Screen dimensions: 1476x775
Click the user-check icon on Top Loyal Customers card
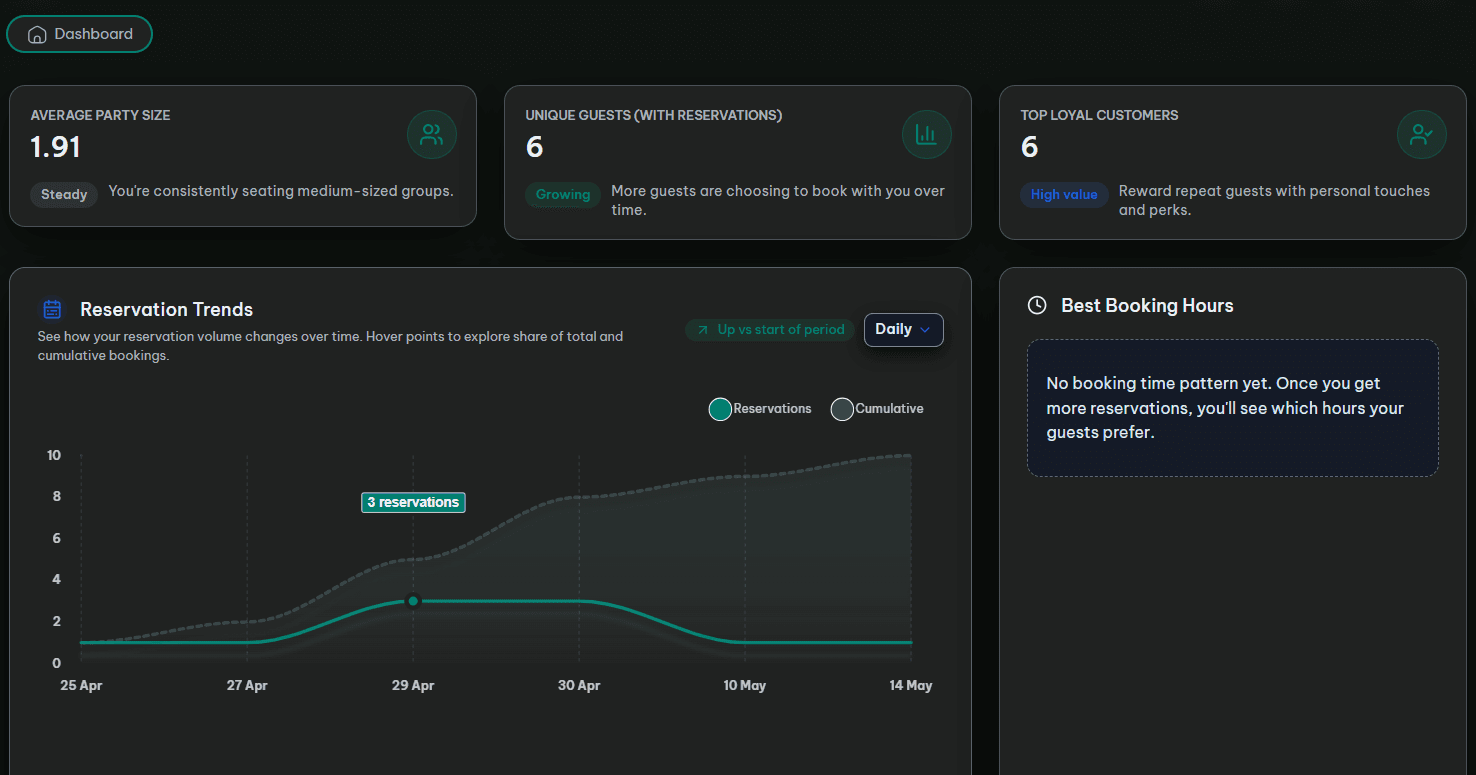point(1422,135)
